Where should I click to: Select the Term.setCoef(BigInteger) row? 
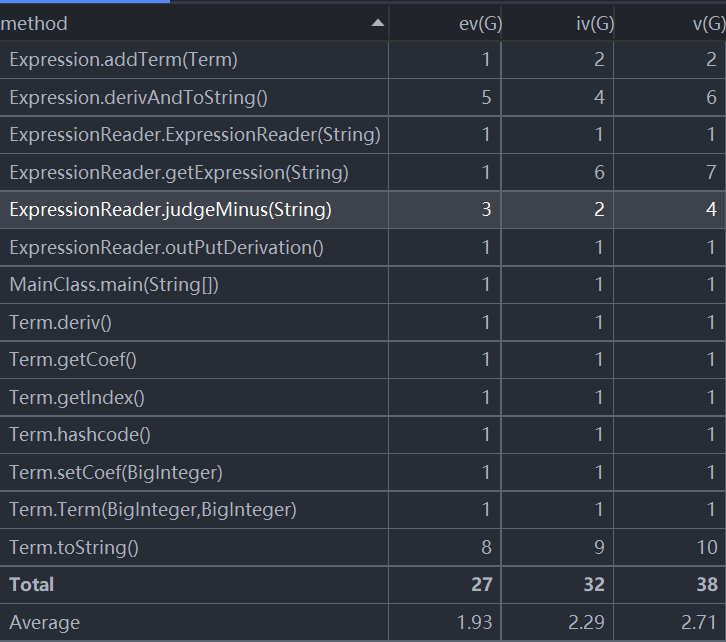click(x=363, y=473)
